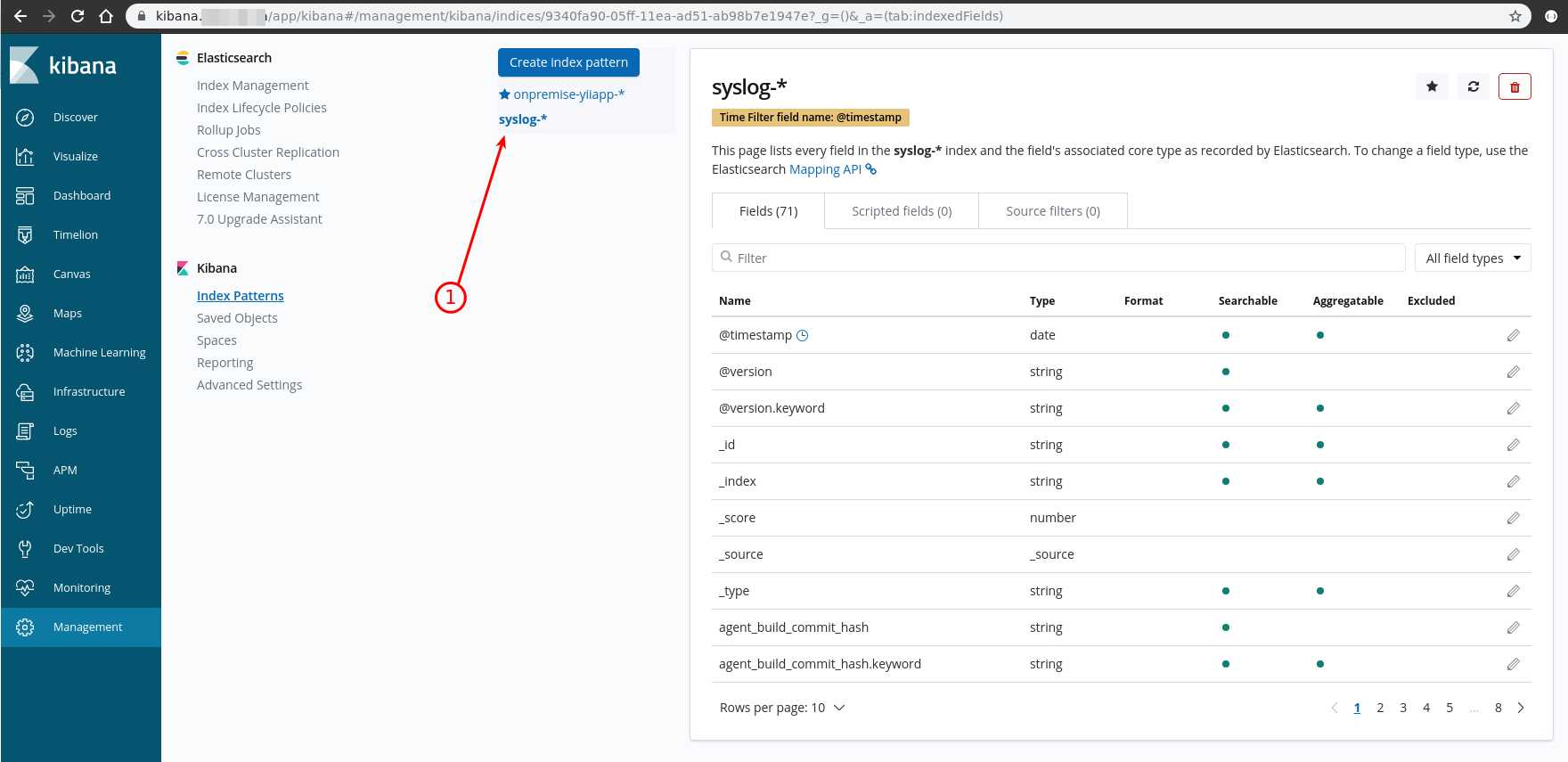The width and height of the screenshot is (1568, 762).
Task: Open Advanced Settings
Action: pyautogui.click(x=249, y=385)
